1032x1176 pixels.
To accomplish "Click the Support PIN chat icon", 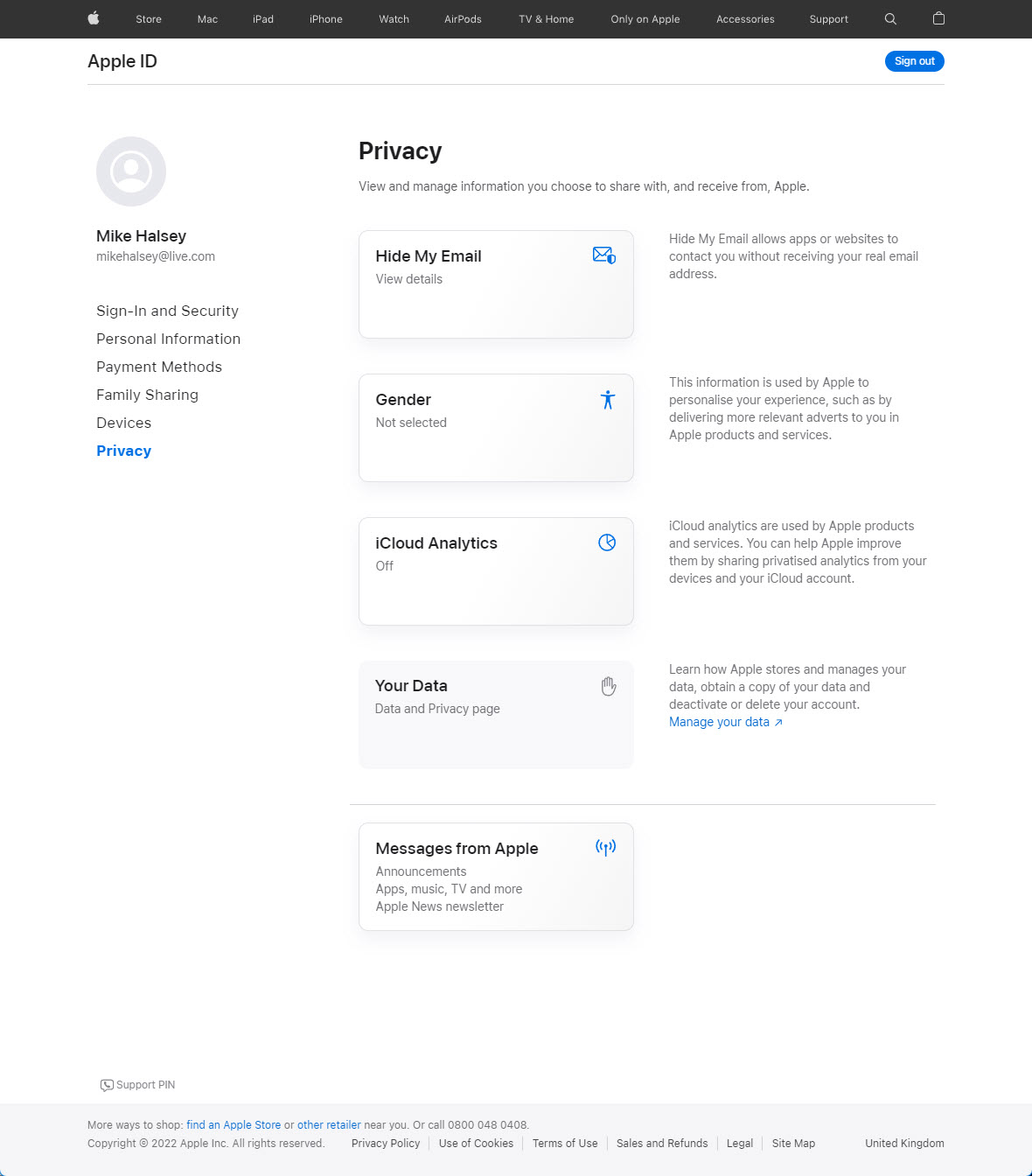I will coord(107,1085).
